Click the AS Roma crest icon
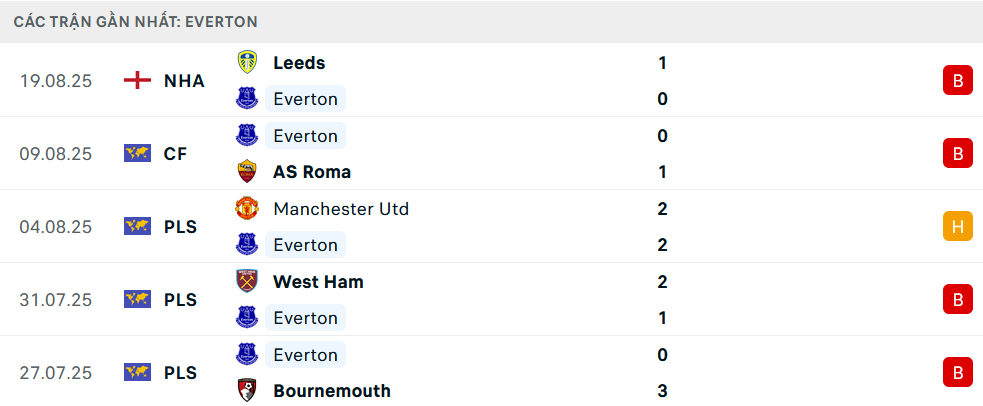The width and height of the screenshot is (983, 406). tap(247, 172)
